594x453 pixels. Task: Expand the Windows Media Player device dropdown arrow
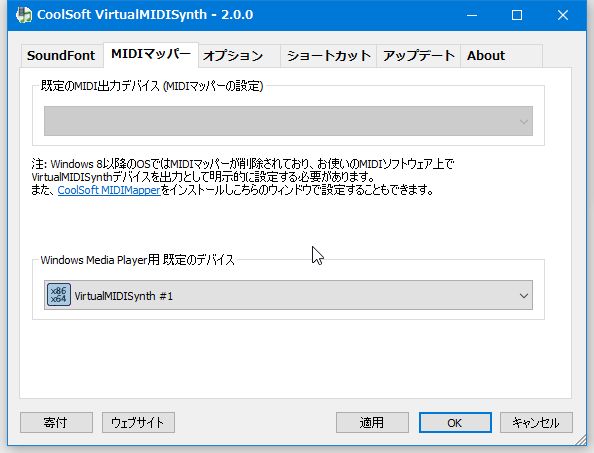[x=524, y=295]
